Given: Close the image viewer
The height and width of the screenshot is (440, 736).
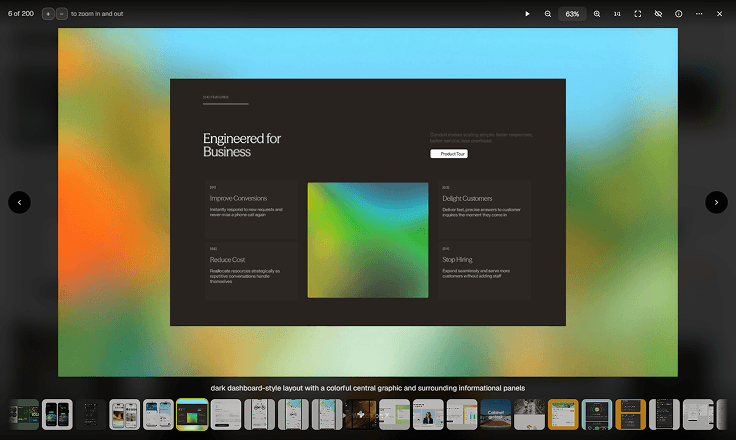Looking at the screenshot, I should (720, 14).
